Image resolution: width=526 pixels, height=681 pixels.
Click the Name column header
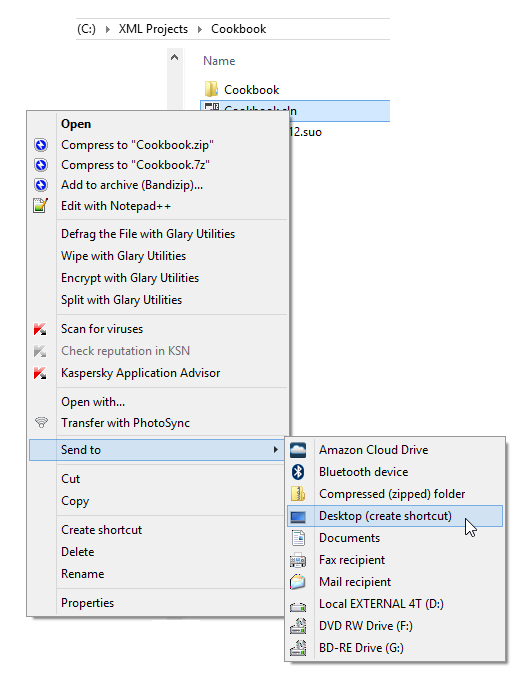pos(219,61)
